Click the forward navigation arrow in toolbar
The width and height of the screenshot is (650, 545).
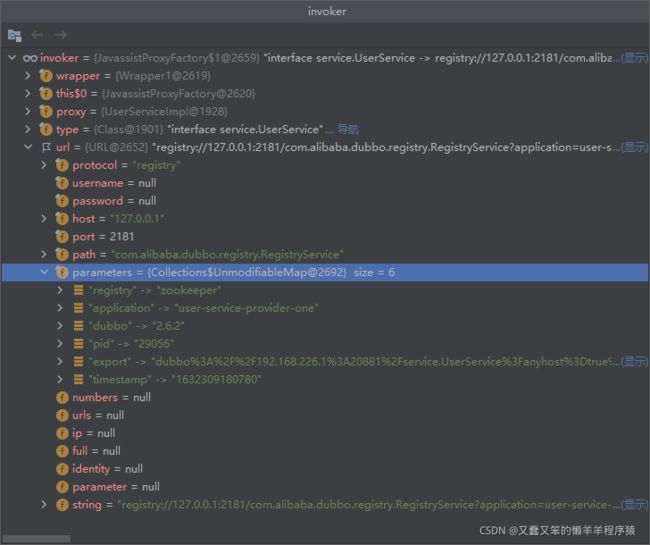[x=61, y=35]
